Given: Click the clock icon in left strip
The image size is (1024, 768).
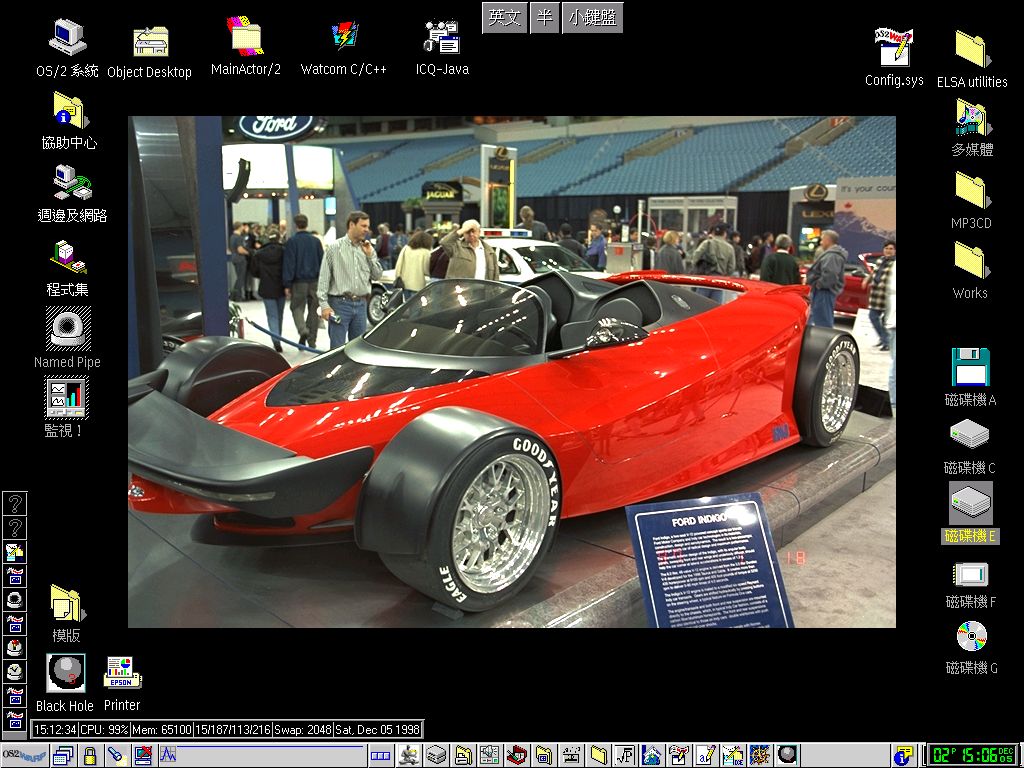Looking at the screenshot, I should point(15,671).
